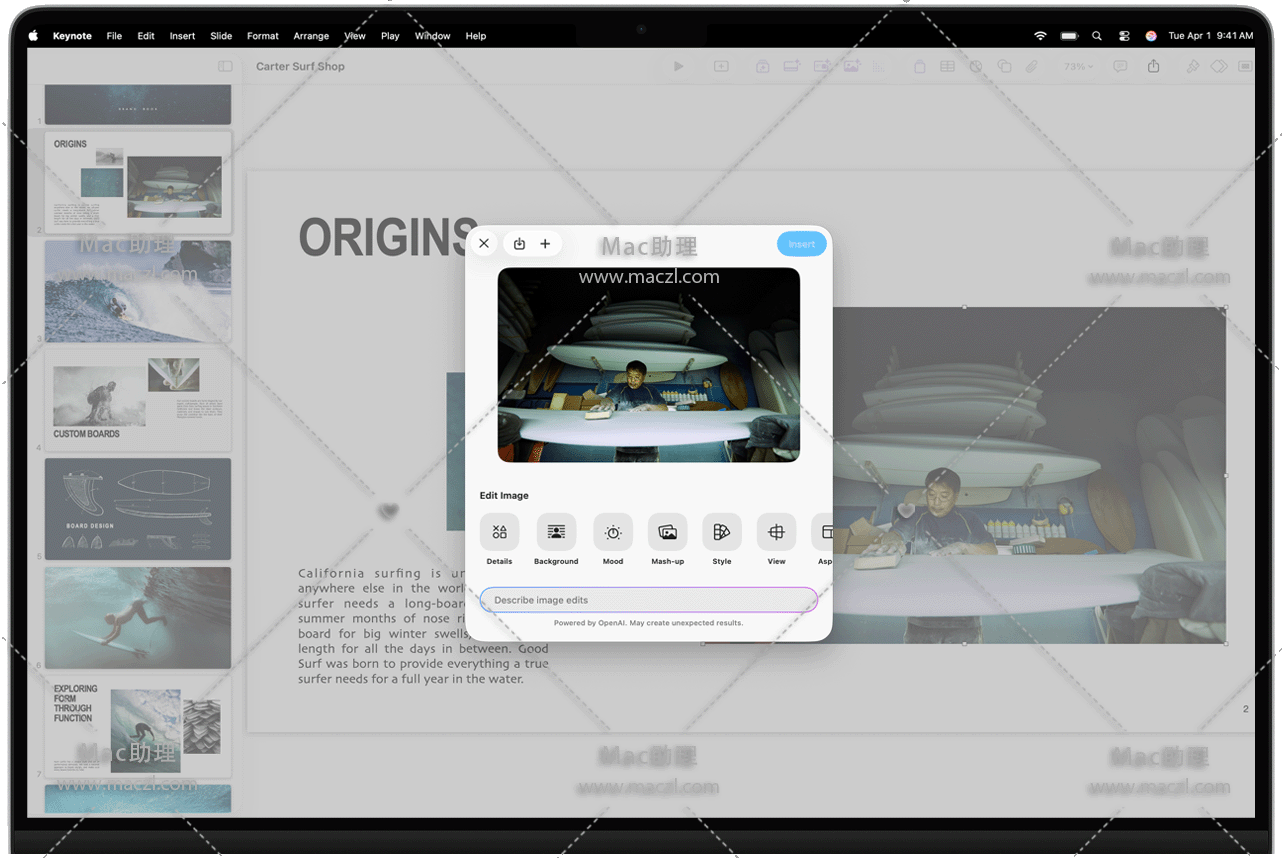Select the Custom Boards slide thumbnail
The image size is (1282, 858).
[x=138, y=400]
